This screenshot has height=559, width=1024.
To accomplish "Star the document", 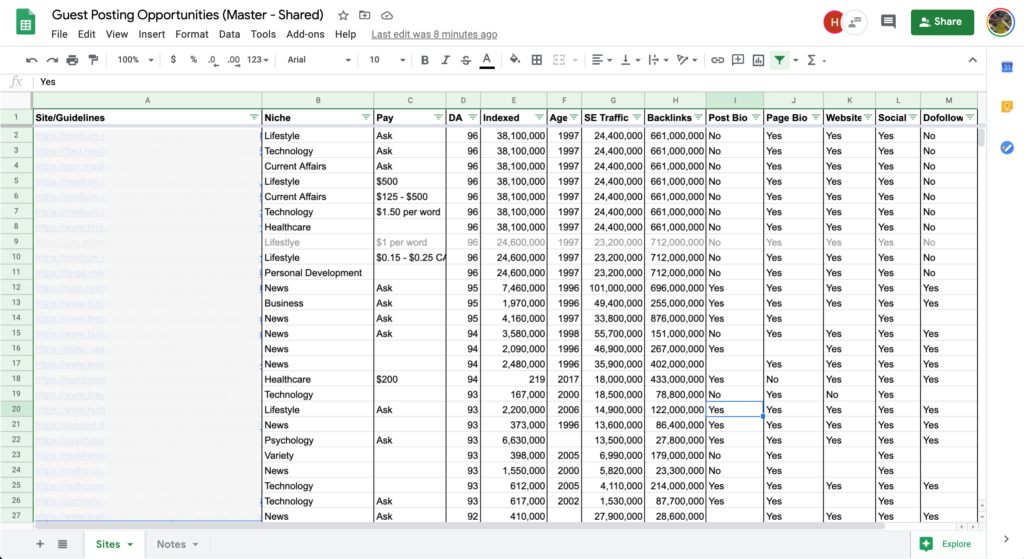I will [x=343, y=15].
